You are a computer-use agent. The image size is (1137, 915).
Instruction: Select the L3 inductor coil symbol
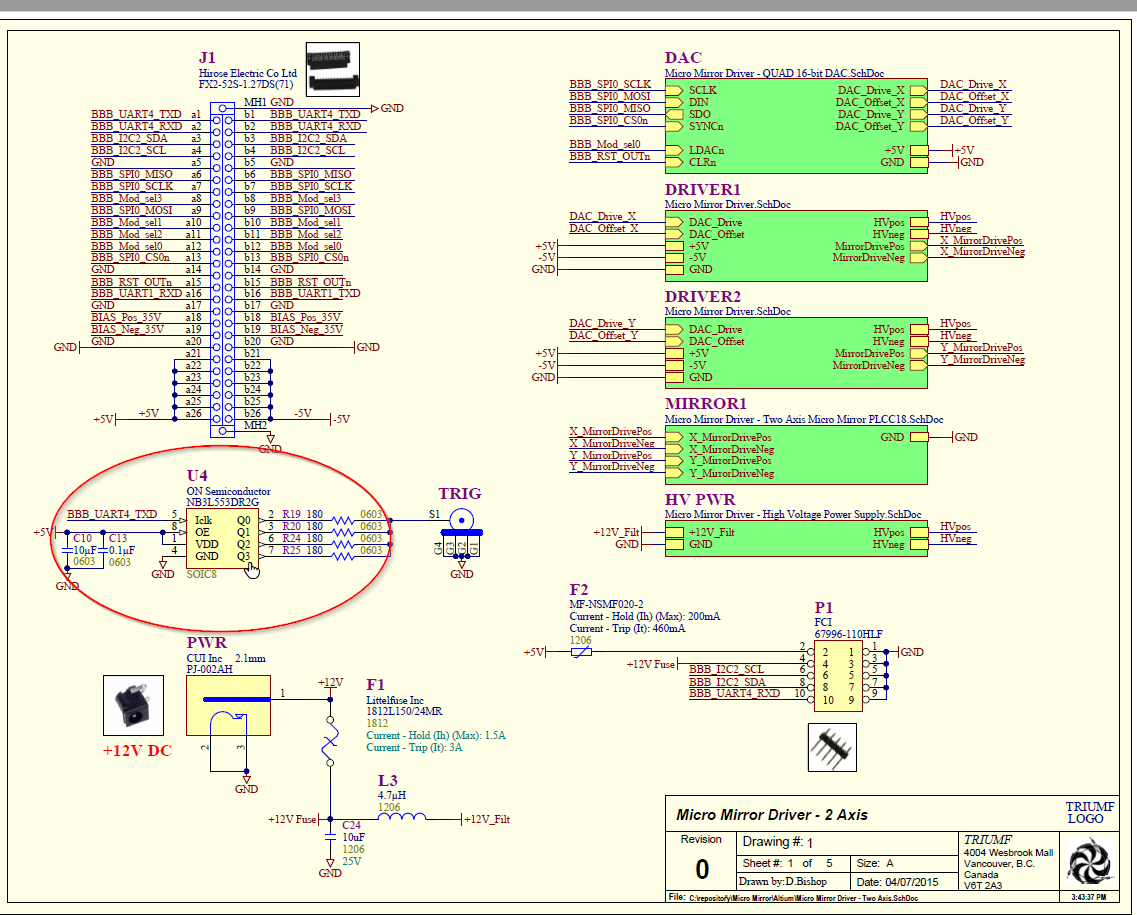[x=402, y=816]
